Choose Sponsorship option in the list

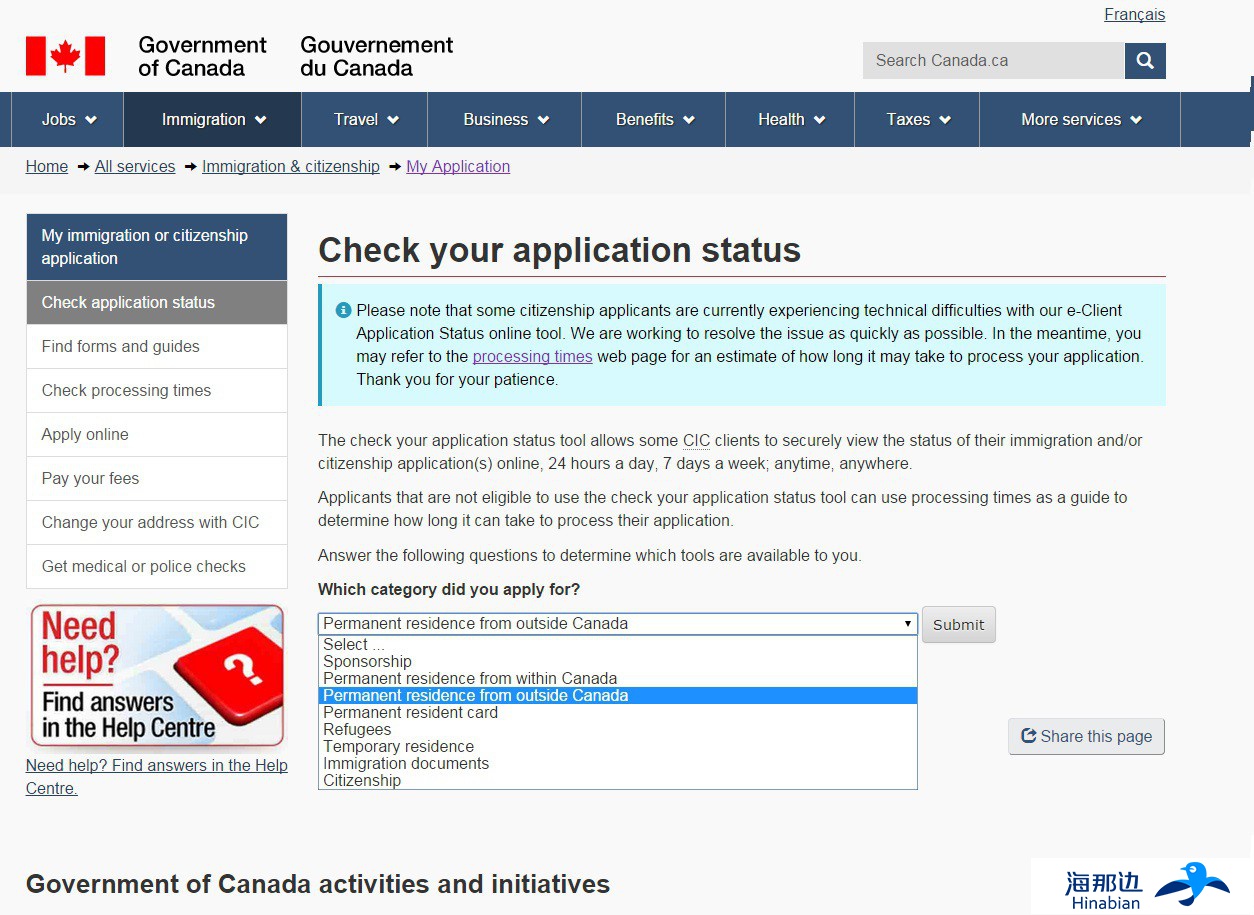367,662
